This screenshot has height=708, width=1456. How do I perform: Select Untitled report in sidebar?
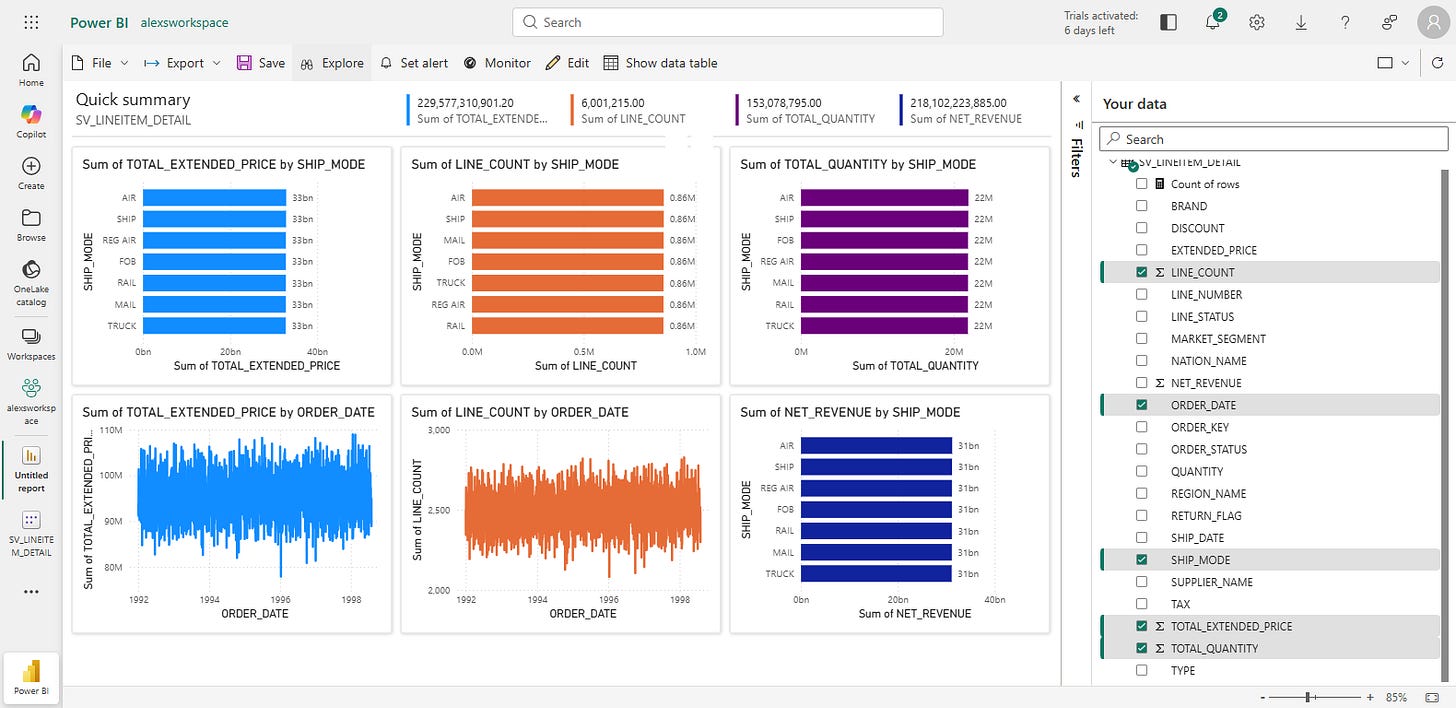pos(31,469)
